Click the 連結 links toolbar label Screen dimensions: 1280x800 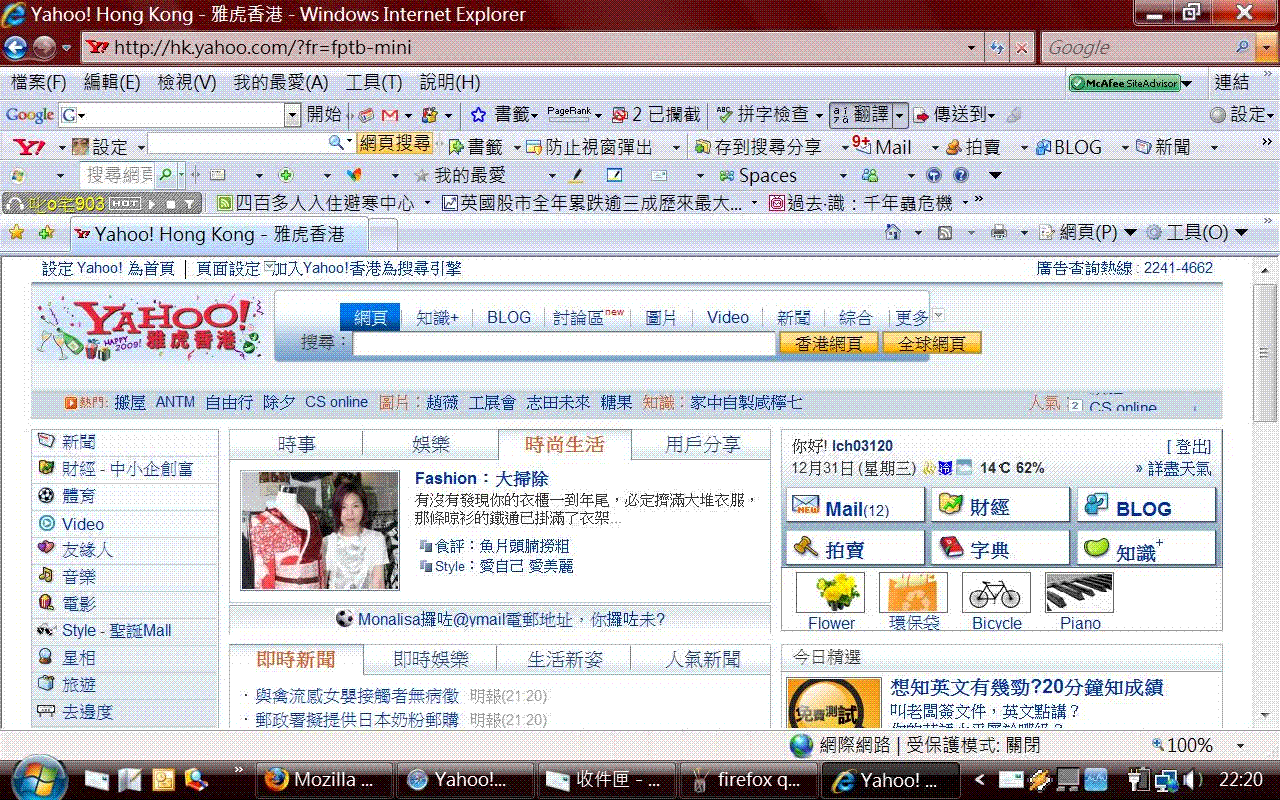coord(1232,83)
